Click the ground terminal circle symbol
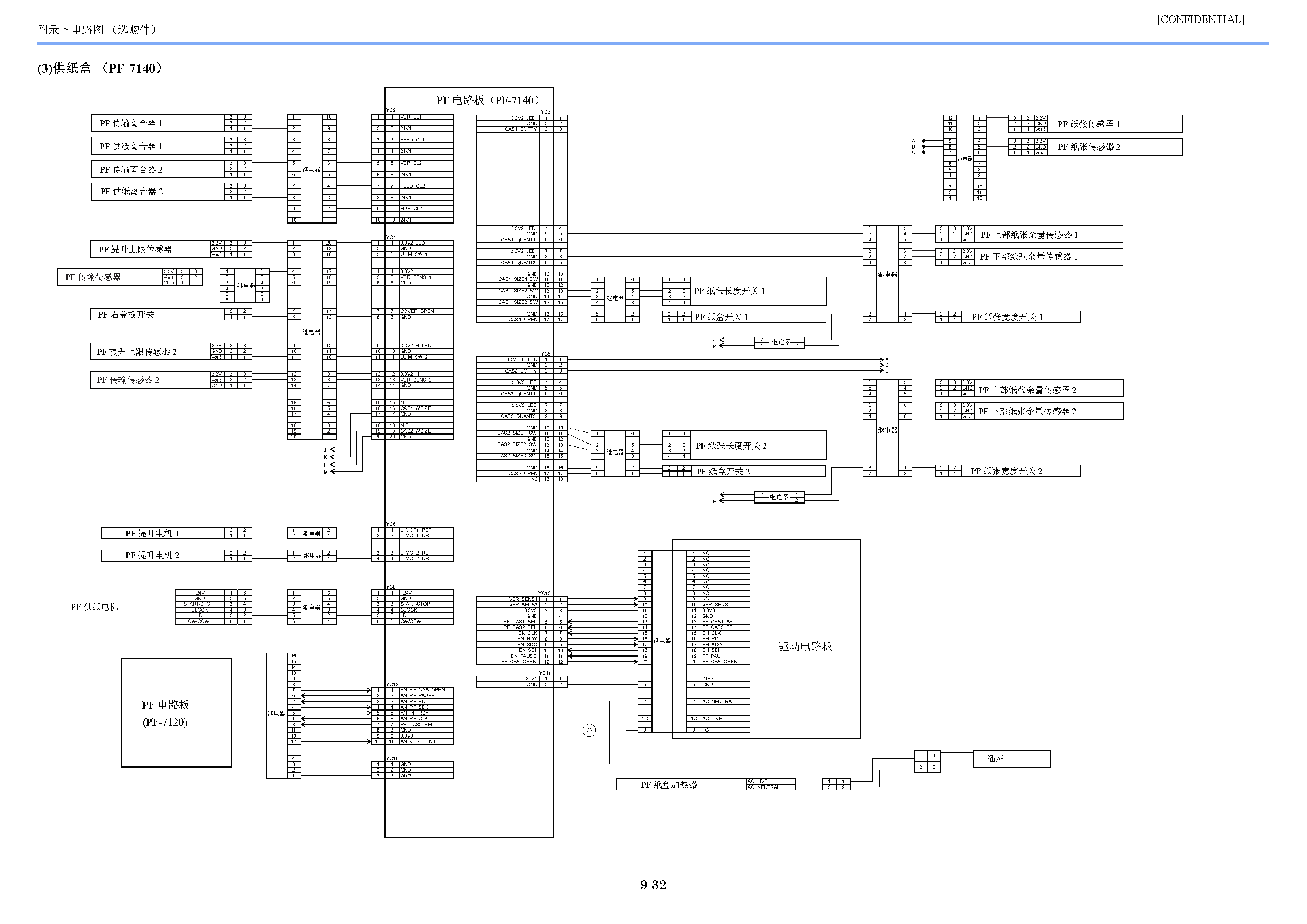Screen dimensions: 1307x924 pyautogui.click(x=589, y=730)
